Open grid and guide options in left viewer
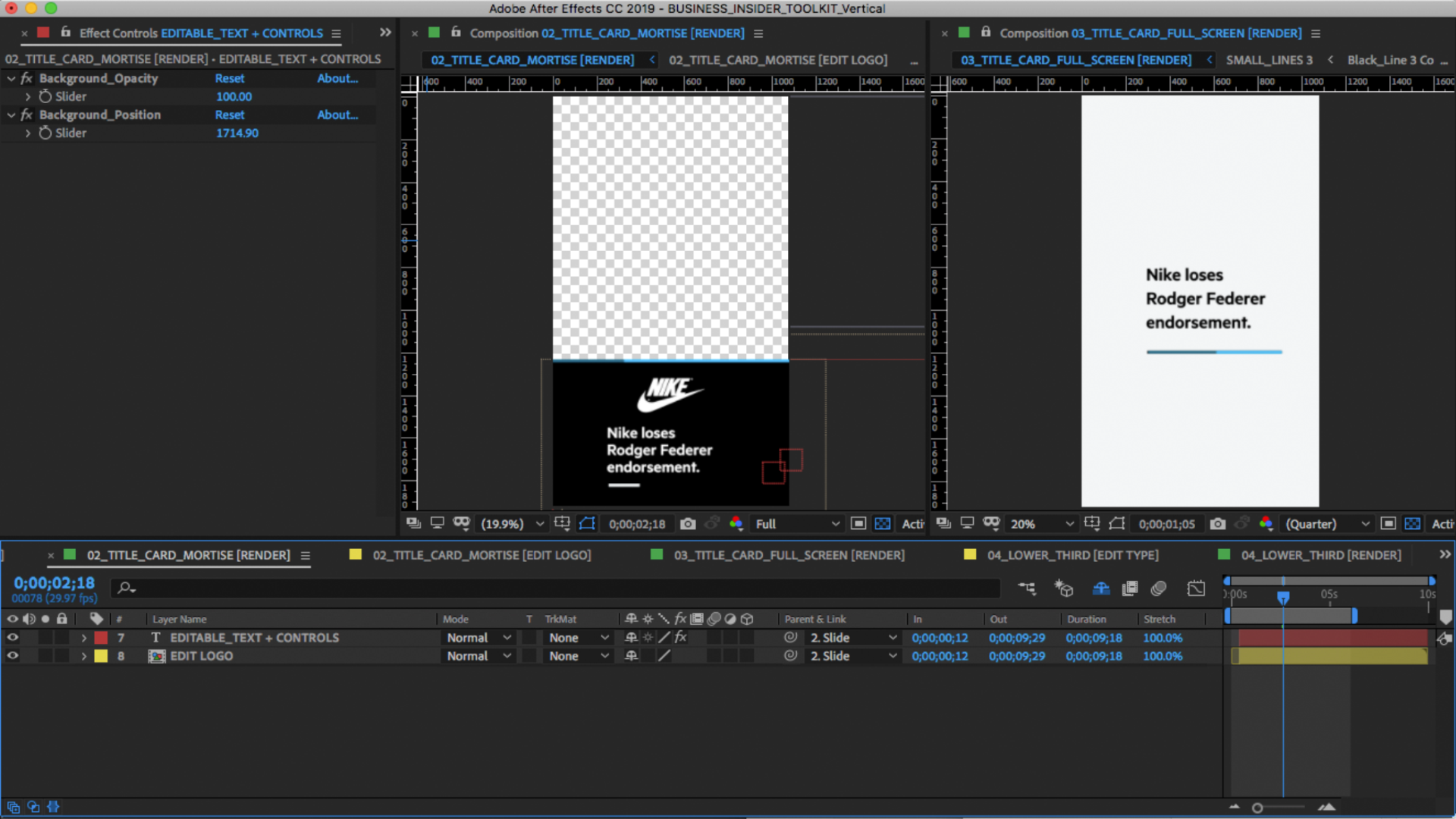The image size is (1456, 819). [562, 523]
